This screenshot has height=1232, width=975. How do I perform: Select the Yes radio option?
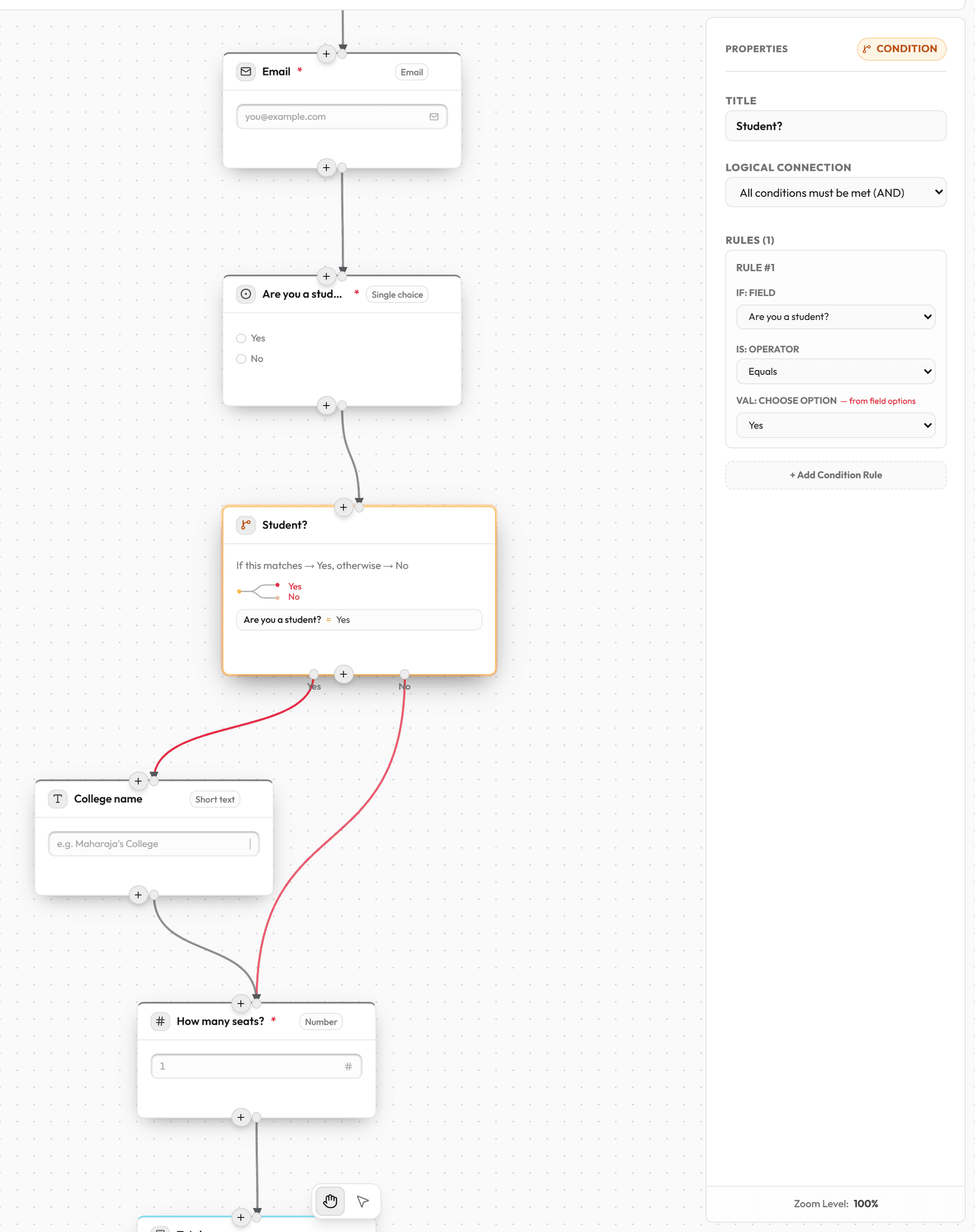(x=241, y=338)
